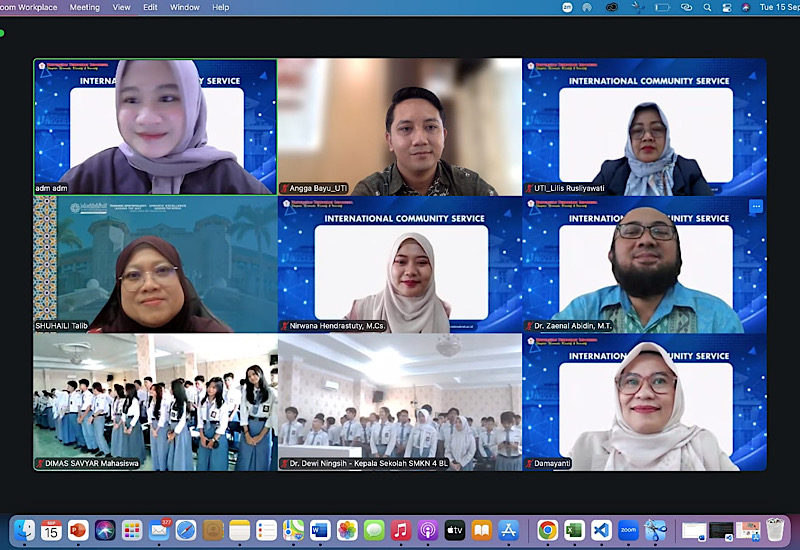This screenshot has width=800, height=550.
Task: Select UTI_Lilis Rusliyawati video tile
Action: click(644, 127)
